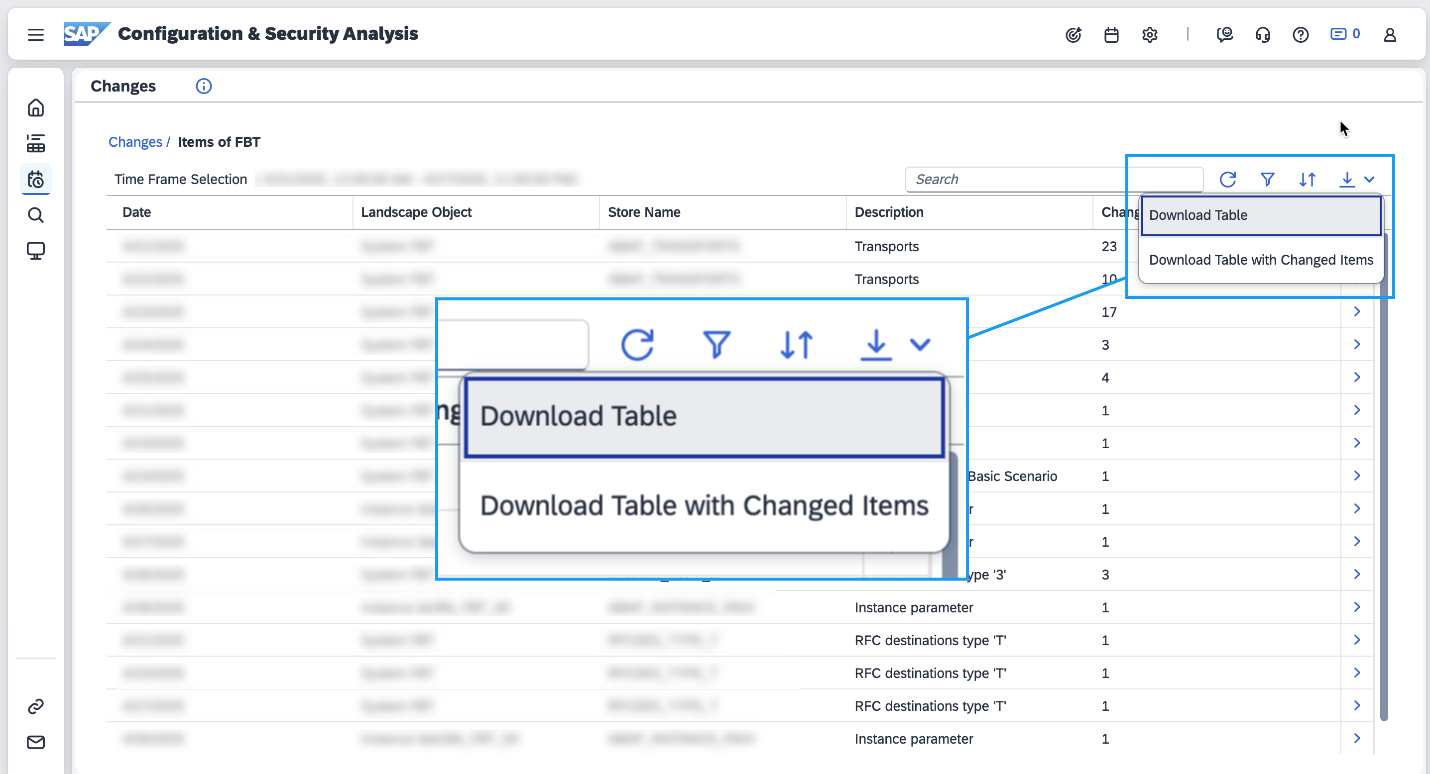Click the help question mark icon
The width and height of the screenshot is (1430, 774).
(x=1301, y=35)
